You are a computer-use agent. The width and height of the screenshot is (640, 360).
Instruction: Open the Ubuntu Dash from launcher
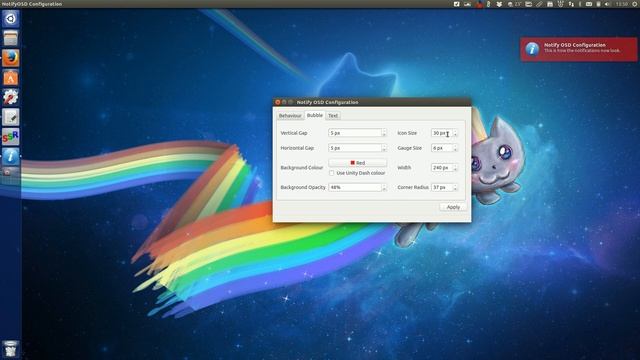click(11, 19)
